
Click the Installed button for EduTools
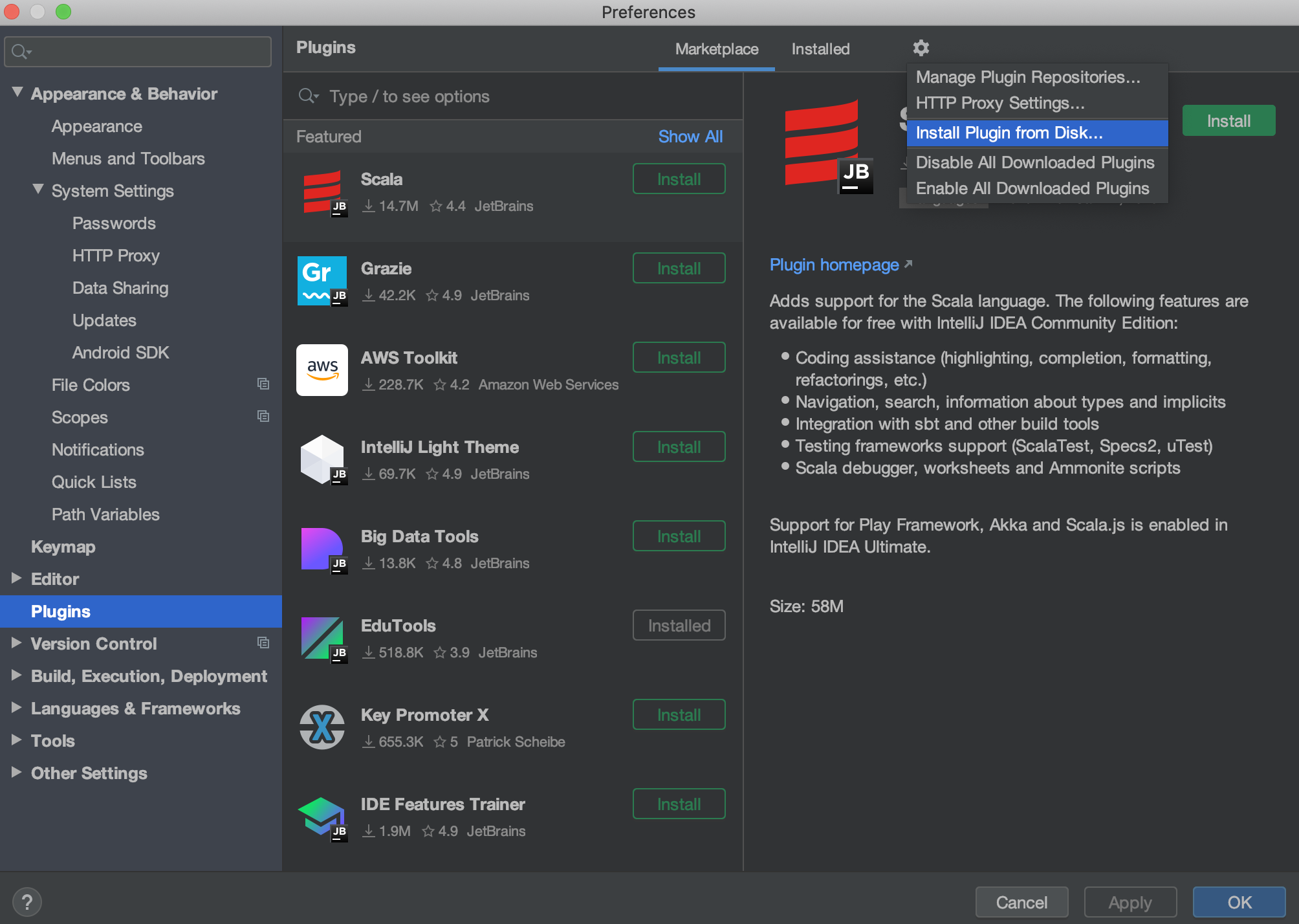pyautogui.click(x=679, y=625)
